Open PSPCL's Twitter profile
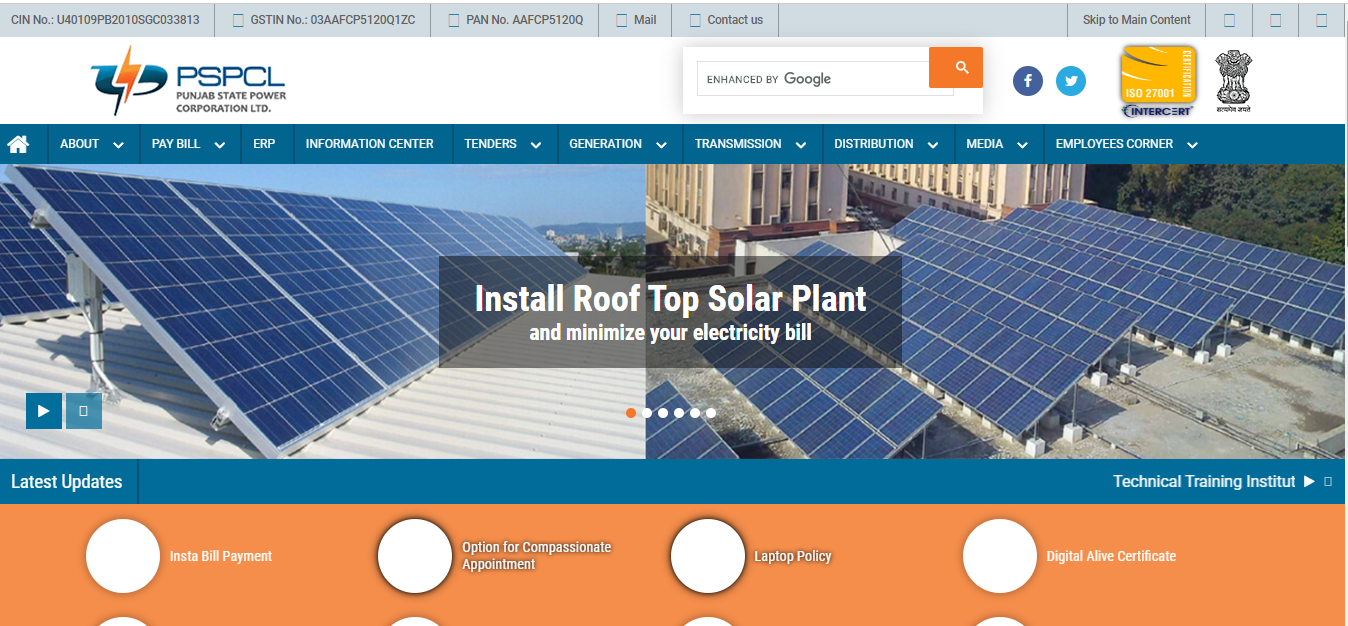1348x626 pixels. tap(1071, 81)
